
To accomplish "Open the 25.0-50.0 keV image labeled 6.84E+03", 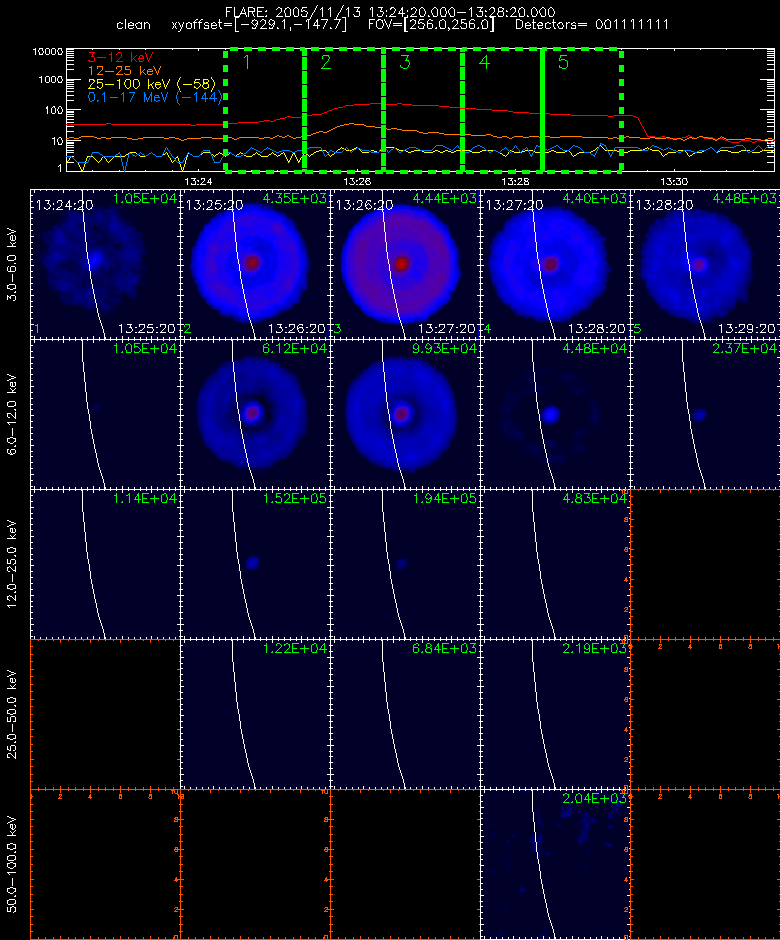I will (x=405, y=714).
